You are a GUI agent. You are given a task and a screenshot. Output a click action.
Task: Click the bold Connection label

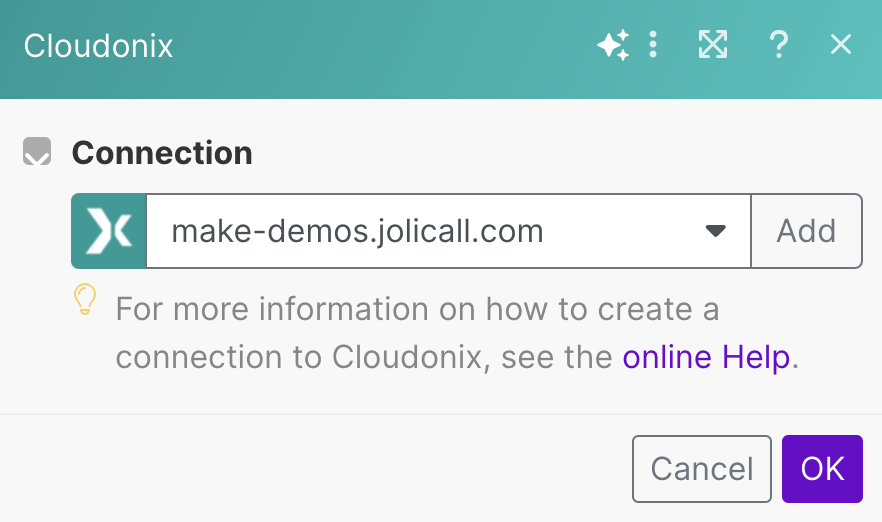[x=162, y=153]
